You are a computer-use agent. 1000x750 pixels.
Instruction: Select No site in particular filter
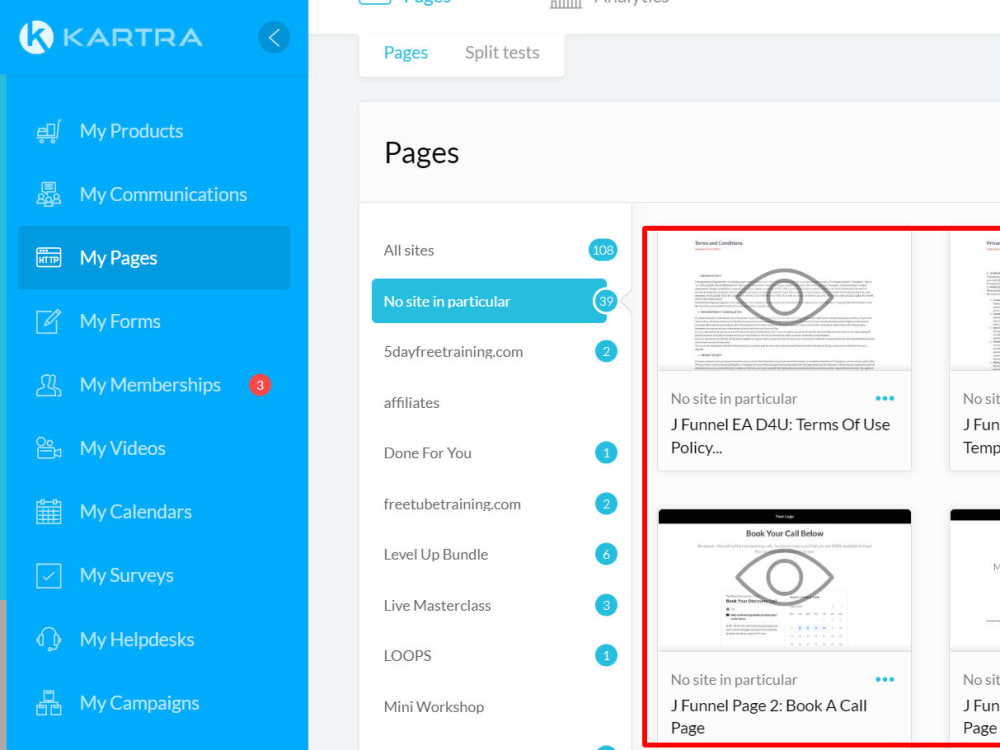(x=489, y=301)
